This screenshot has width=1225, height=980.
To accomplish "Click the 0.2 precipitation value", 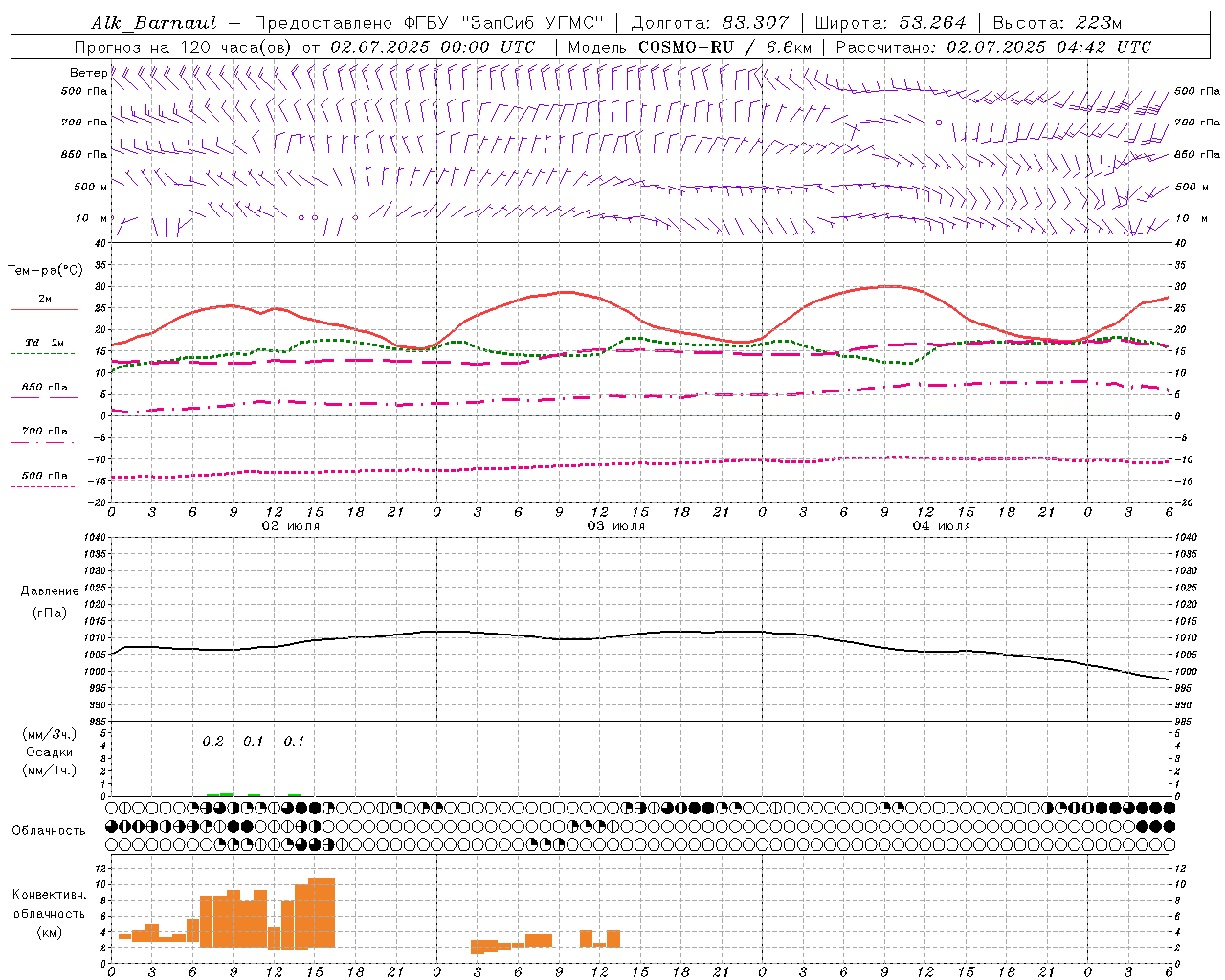I will tap(212, 741).
